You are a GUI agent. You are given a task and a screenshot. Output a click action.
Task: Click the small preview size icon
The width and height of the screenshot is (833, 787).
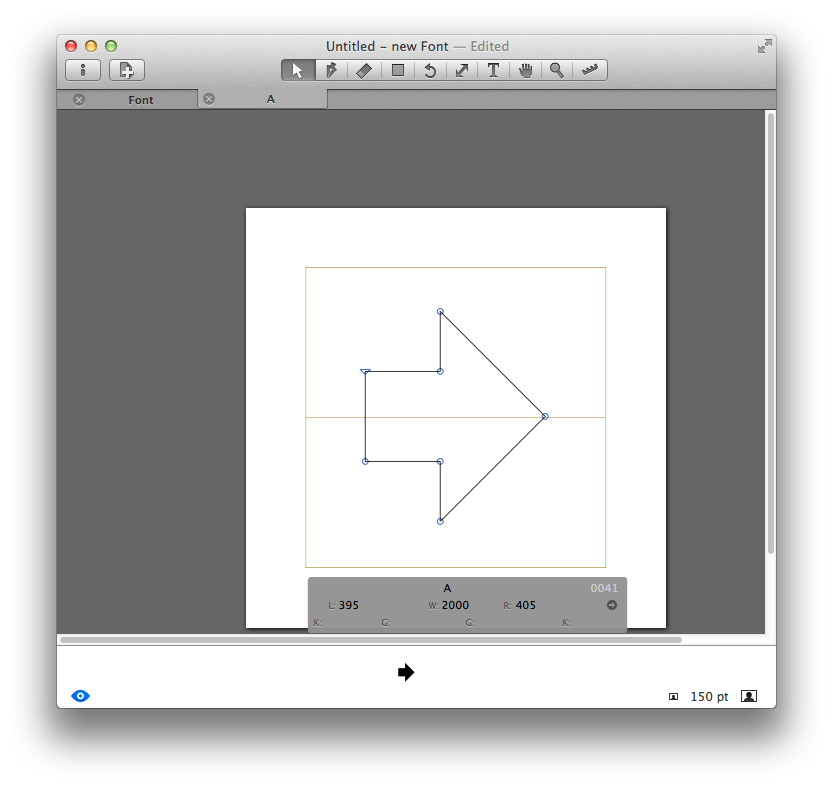coord(673,697)
